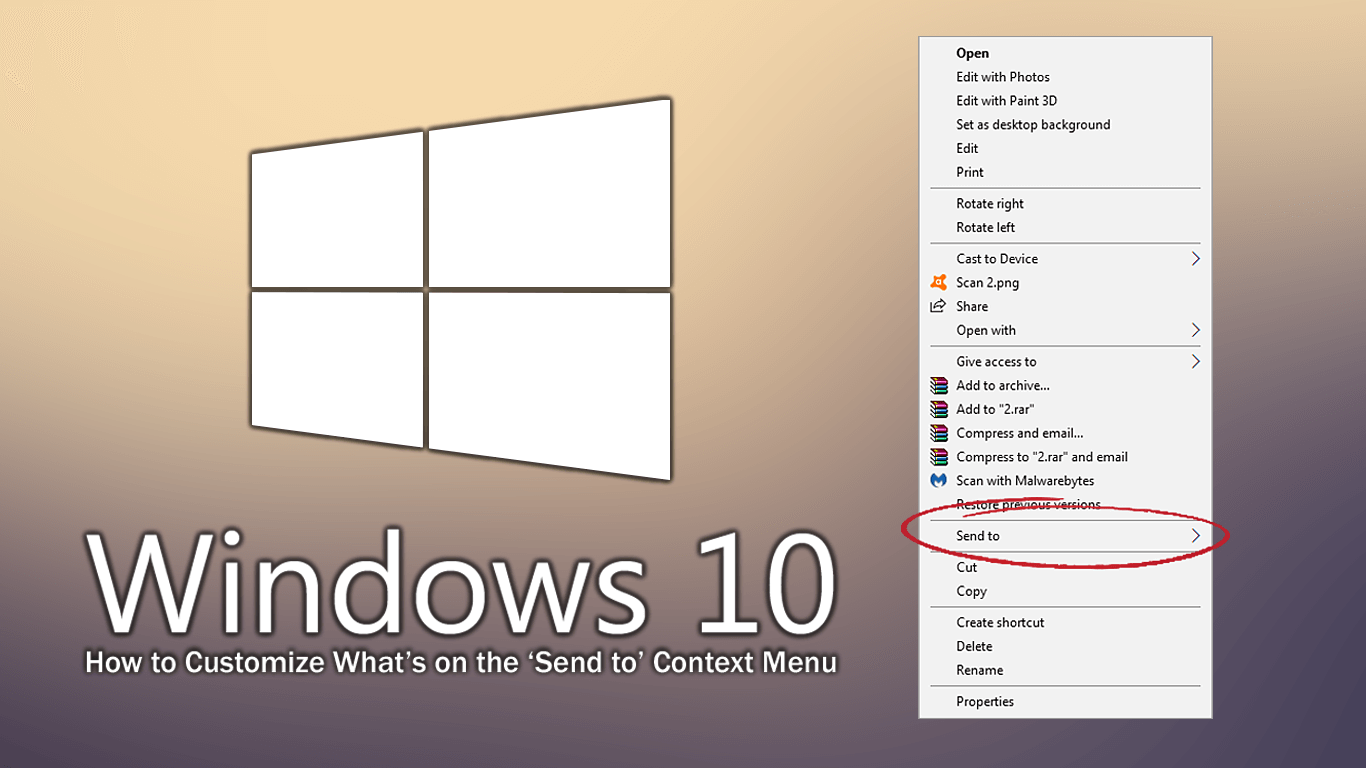Viewport: 1366px width, 768px height.
Task: Click WinRAR icon beside Compress to "2.rar" and email
Action: [x=938, y=457]
